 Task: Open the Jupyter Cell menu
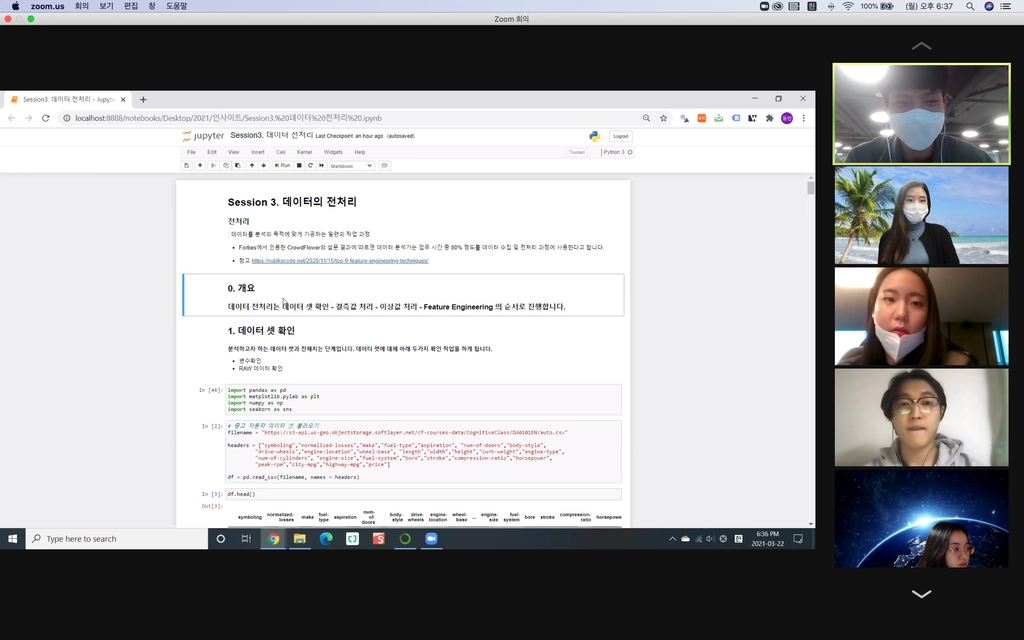(x=281, y=152)
